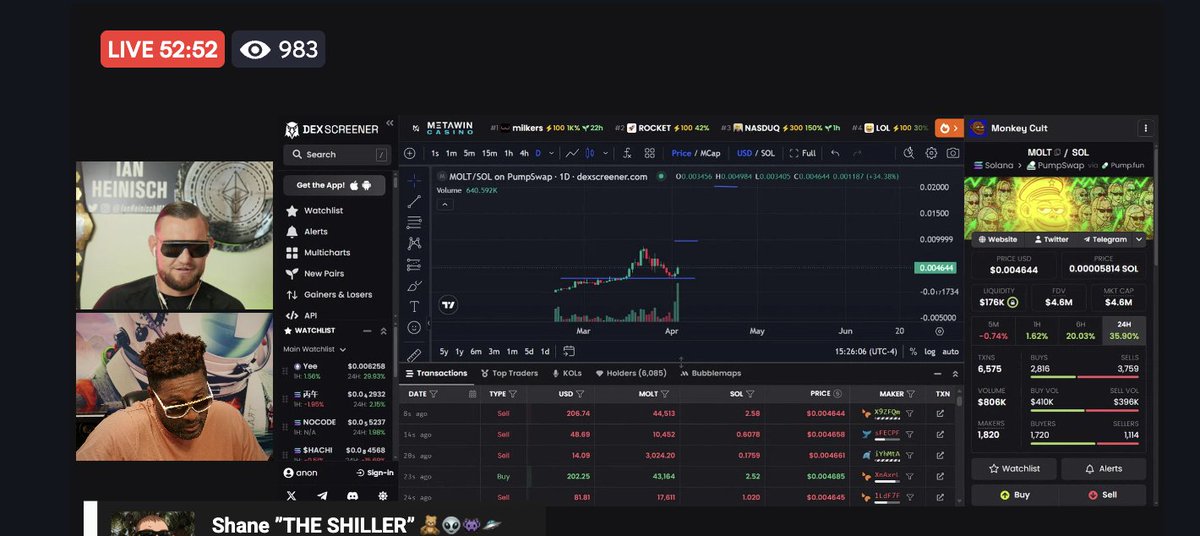Click the compare or add symbol icon
Image resolution: width=1200 pixels, height=536 pixels.
click(x=409, y=153)
